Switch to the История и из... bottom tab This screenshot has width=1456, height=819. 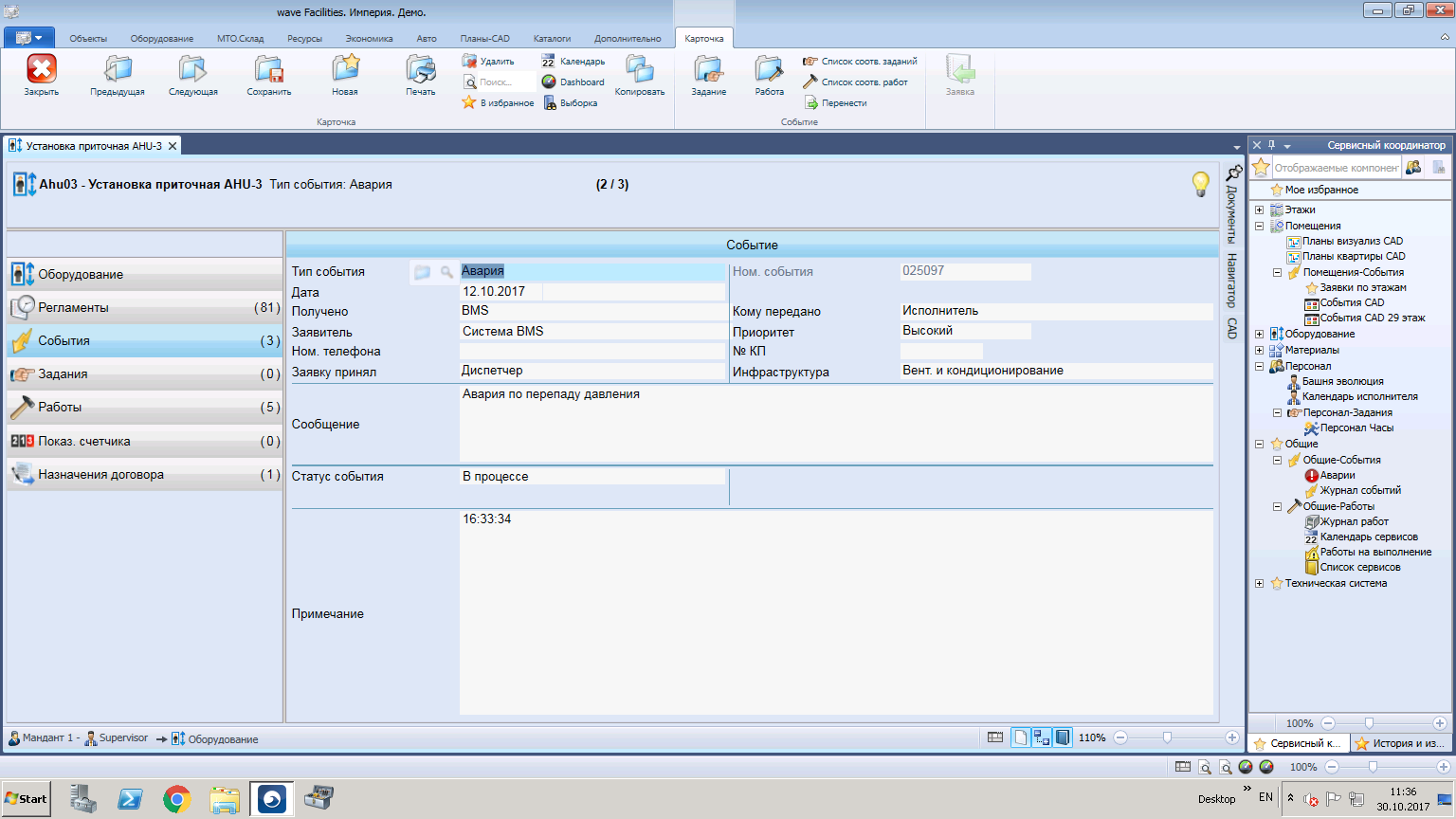(x=1399, y=743)
